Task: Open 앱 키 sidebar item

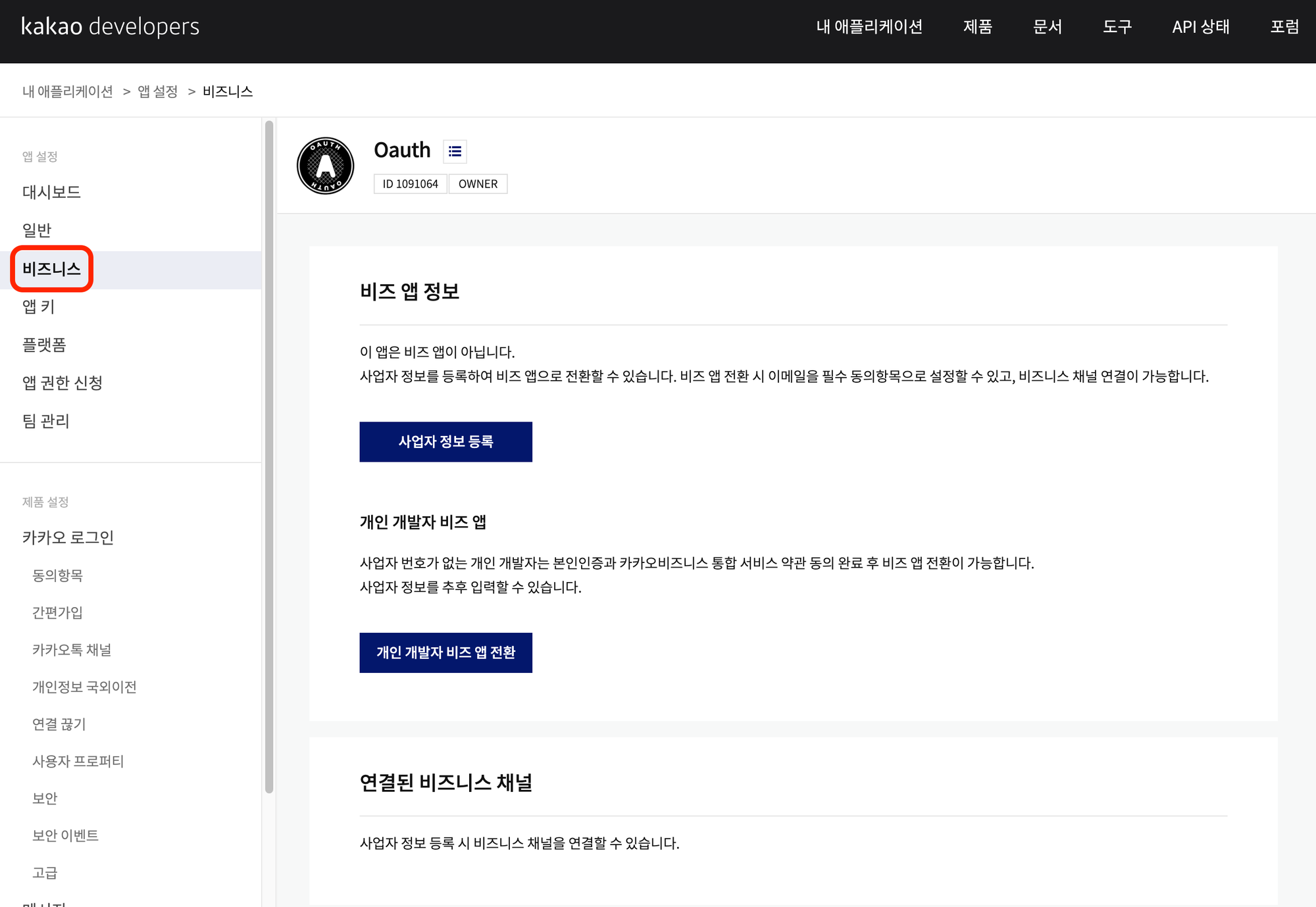Action: tap(38, 306)
